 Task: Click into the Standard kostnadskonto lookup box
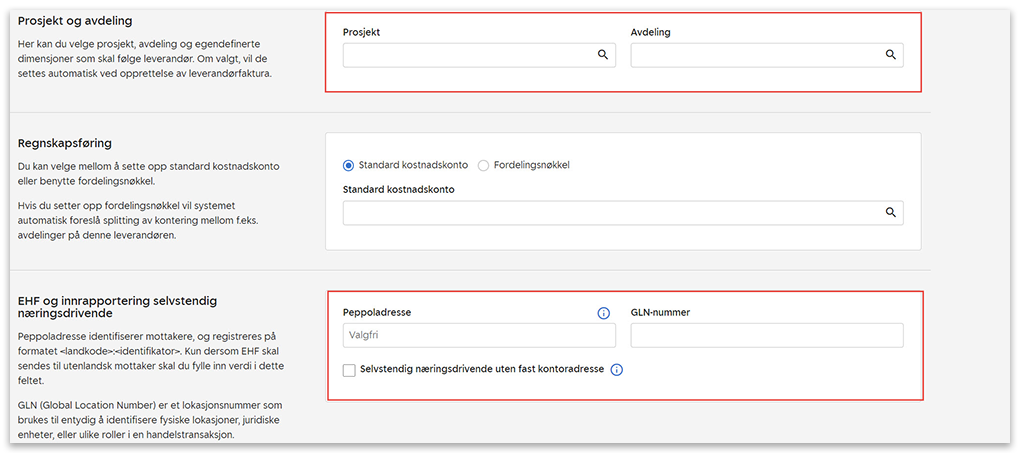(x=610, y=213)
